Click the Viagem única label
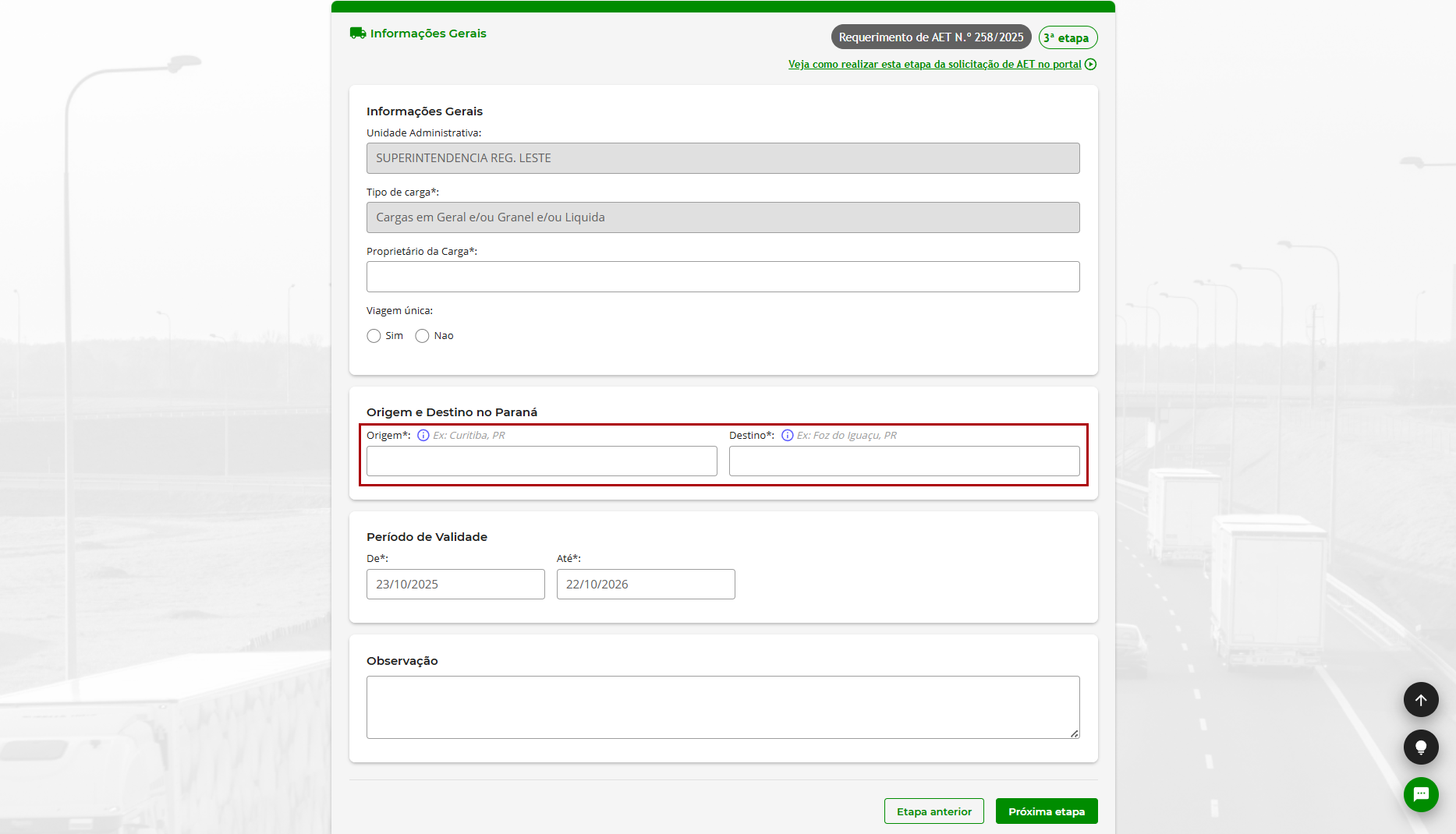 (x=399, y=311)
